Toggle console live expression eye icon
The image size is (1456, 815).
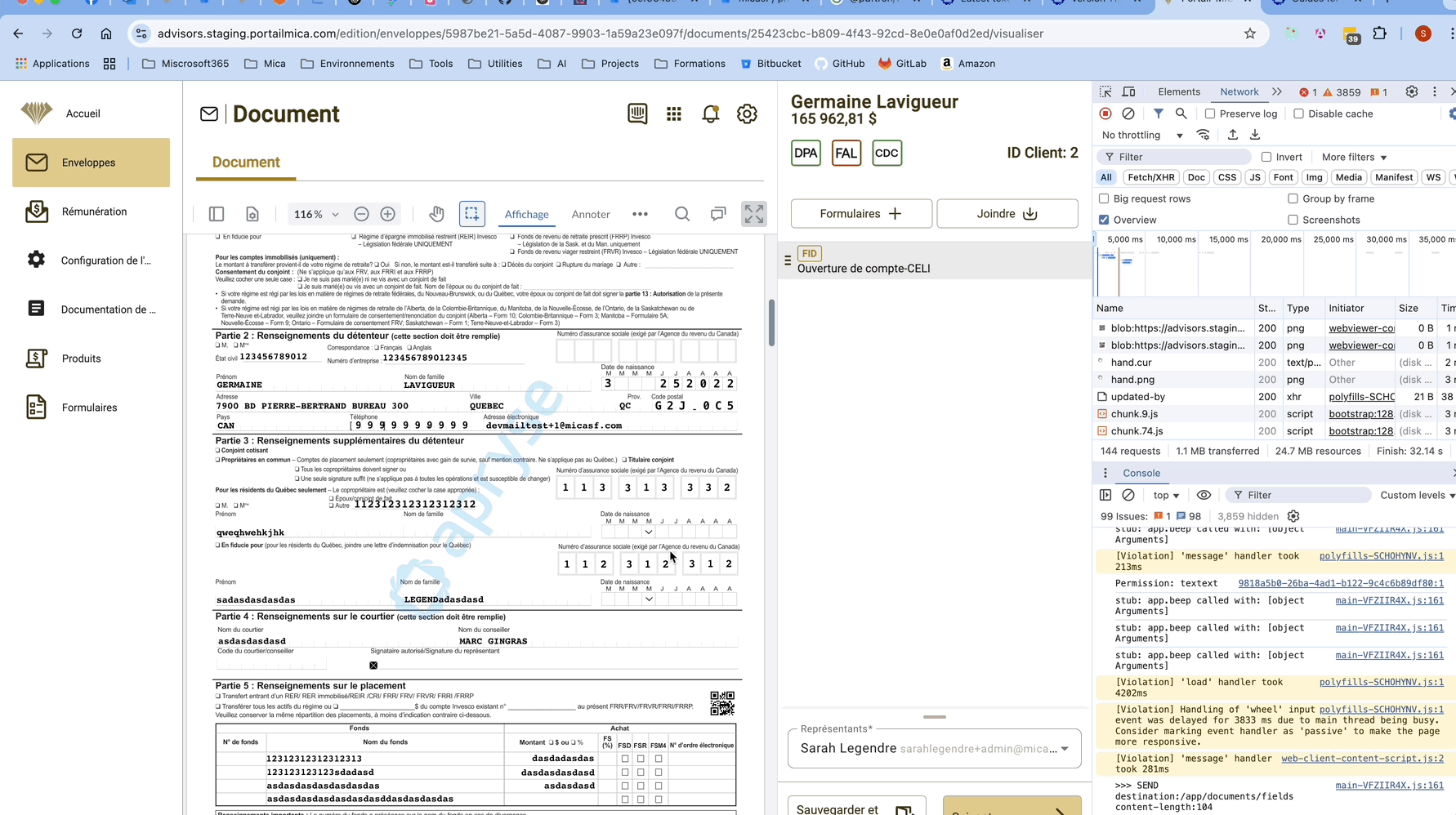pos(1204,495)
